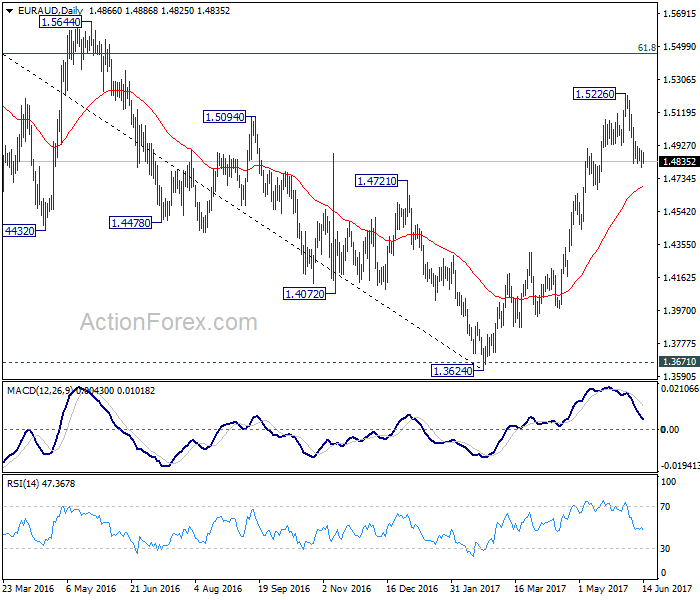
Task: Click the 1.36710 support level tag
Action: [x=679, y=362]
